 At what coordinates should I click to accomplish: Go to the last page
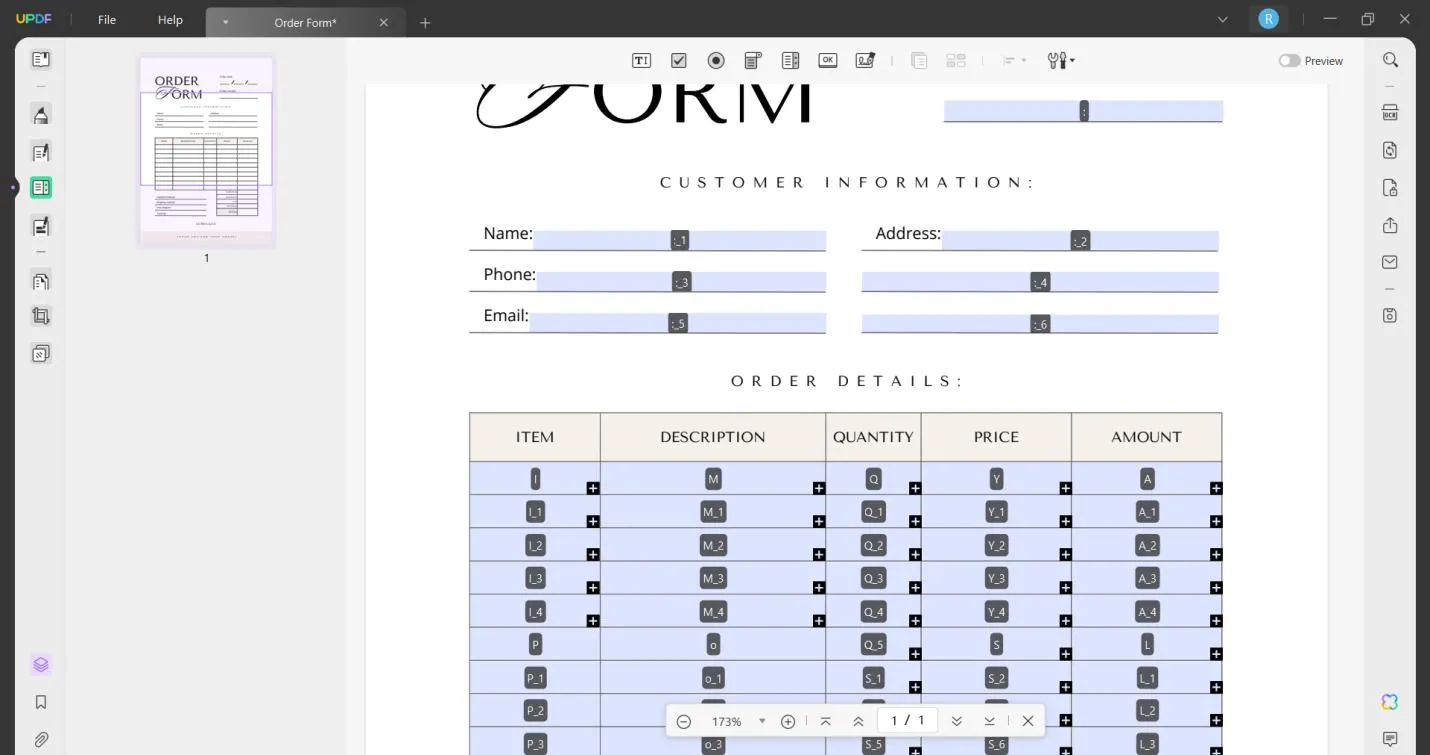(990, 722)
